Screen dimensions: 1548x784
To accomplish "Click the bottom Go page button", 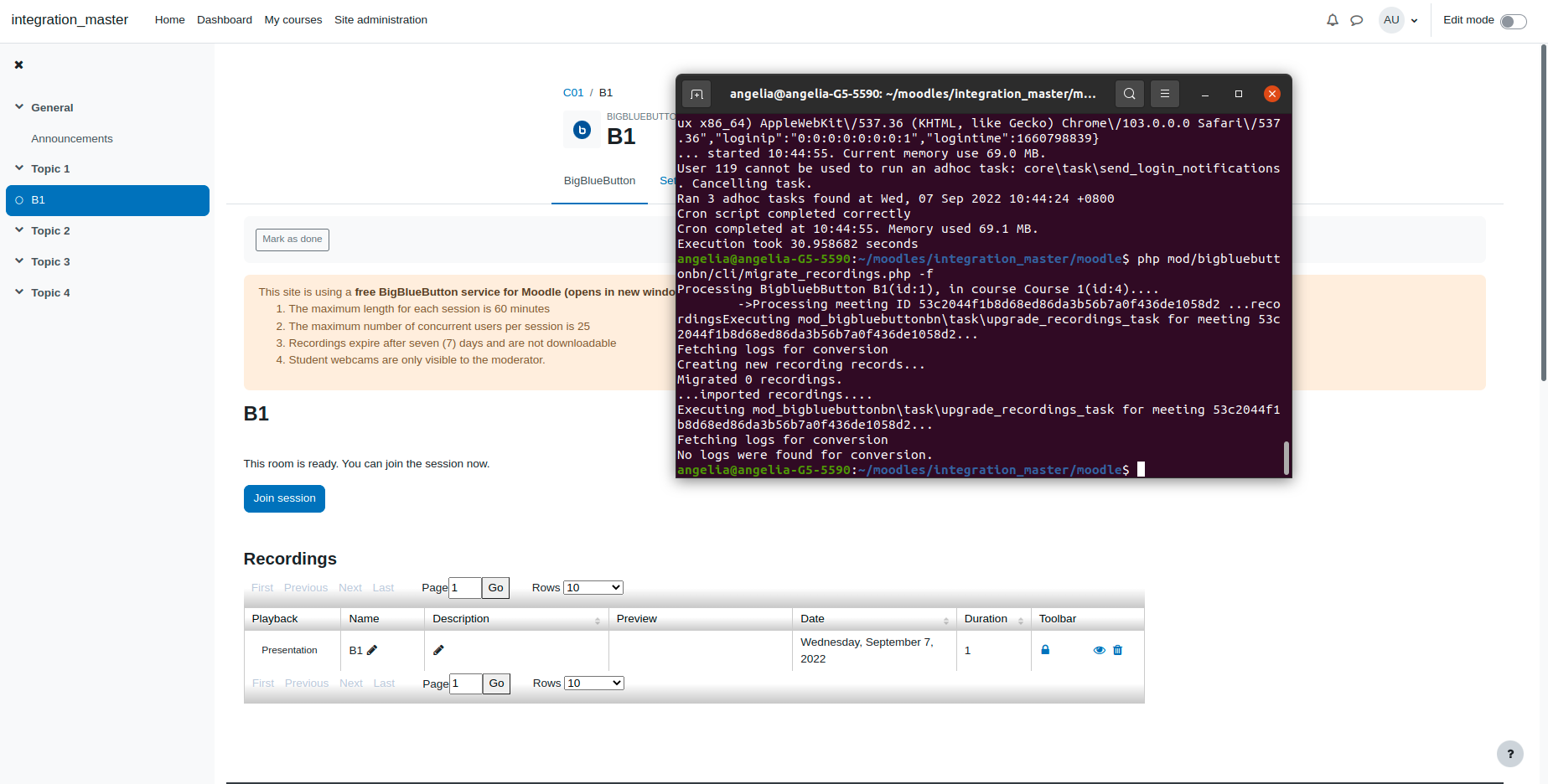I will click(496, 683).
